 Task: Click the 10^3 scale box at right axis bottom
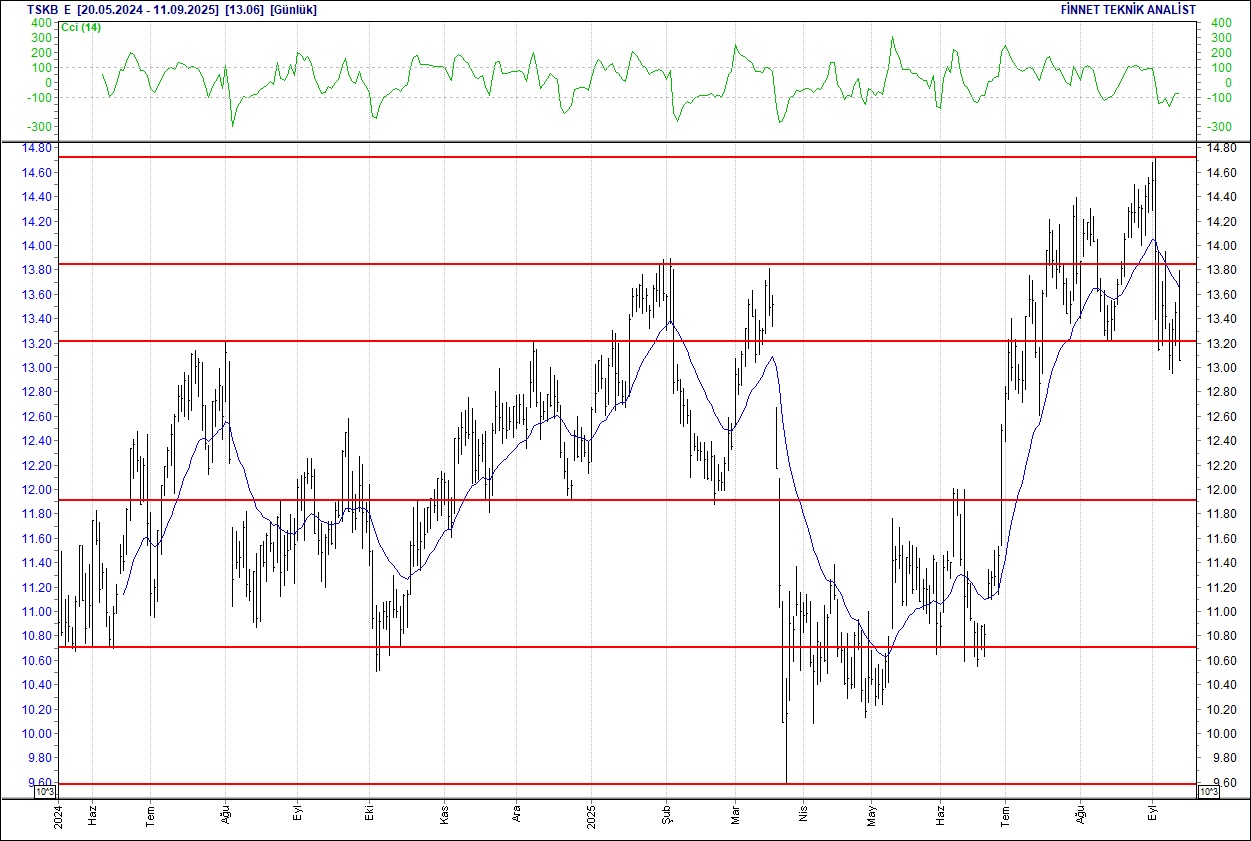click(1208, 792)
